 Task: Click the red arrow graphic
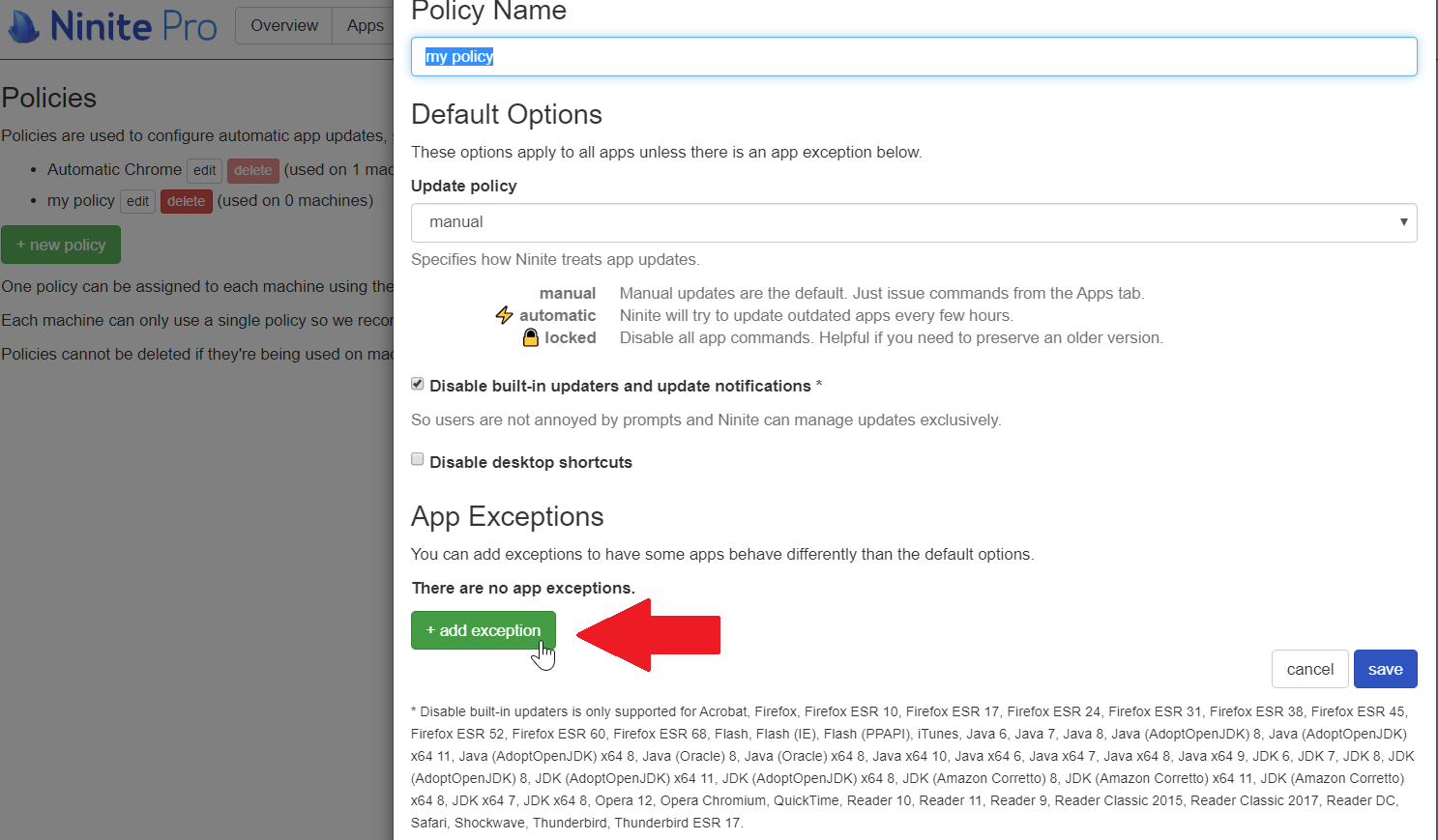648,635
